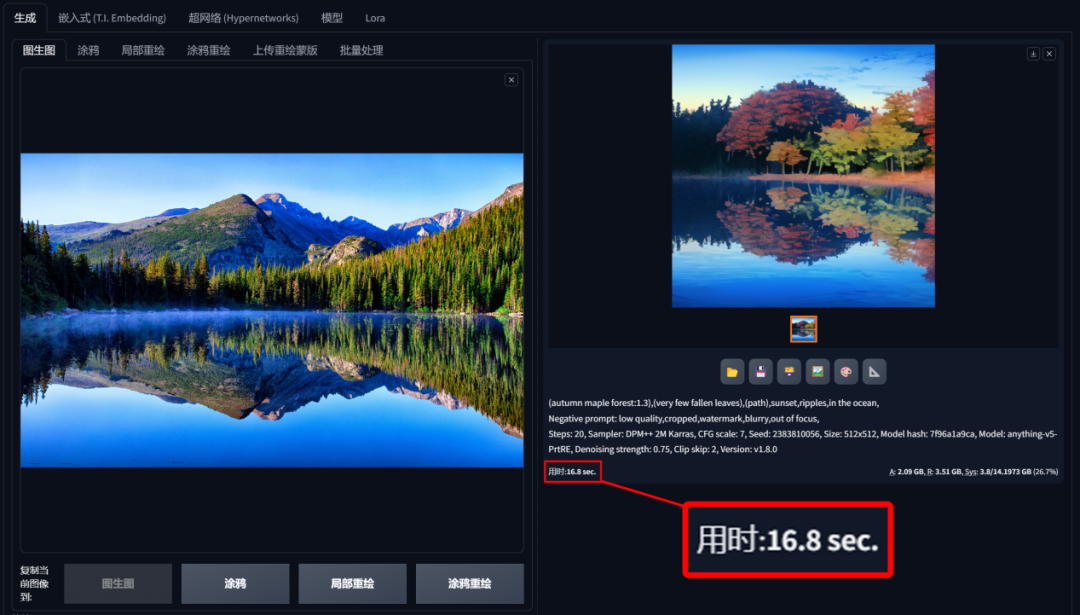1080x615 pixels.
Task: Click the 涂鸦 copy image button
Action: [235, 583]
